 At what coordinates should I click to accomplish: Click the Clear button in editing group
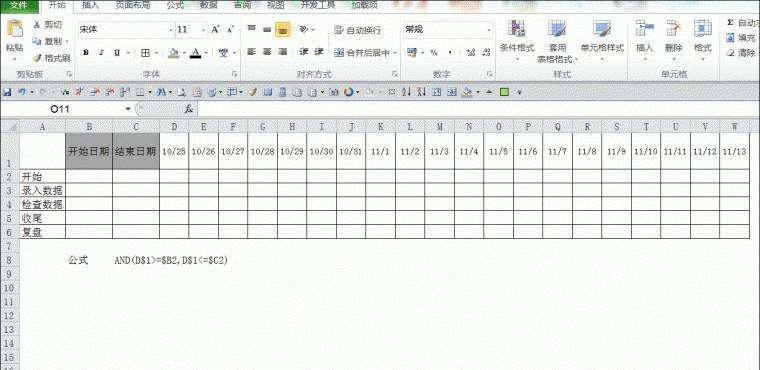(x=741, y=53)
